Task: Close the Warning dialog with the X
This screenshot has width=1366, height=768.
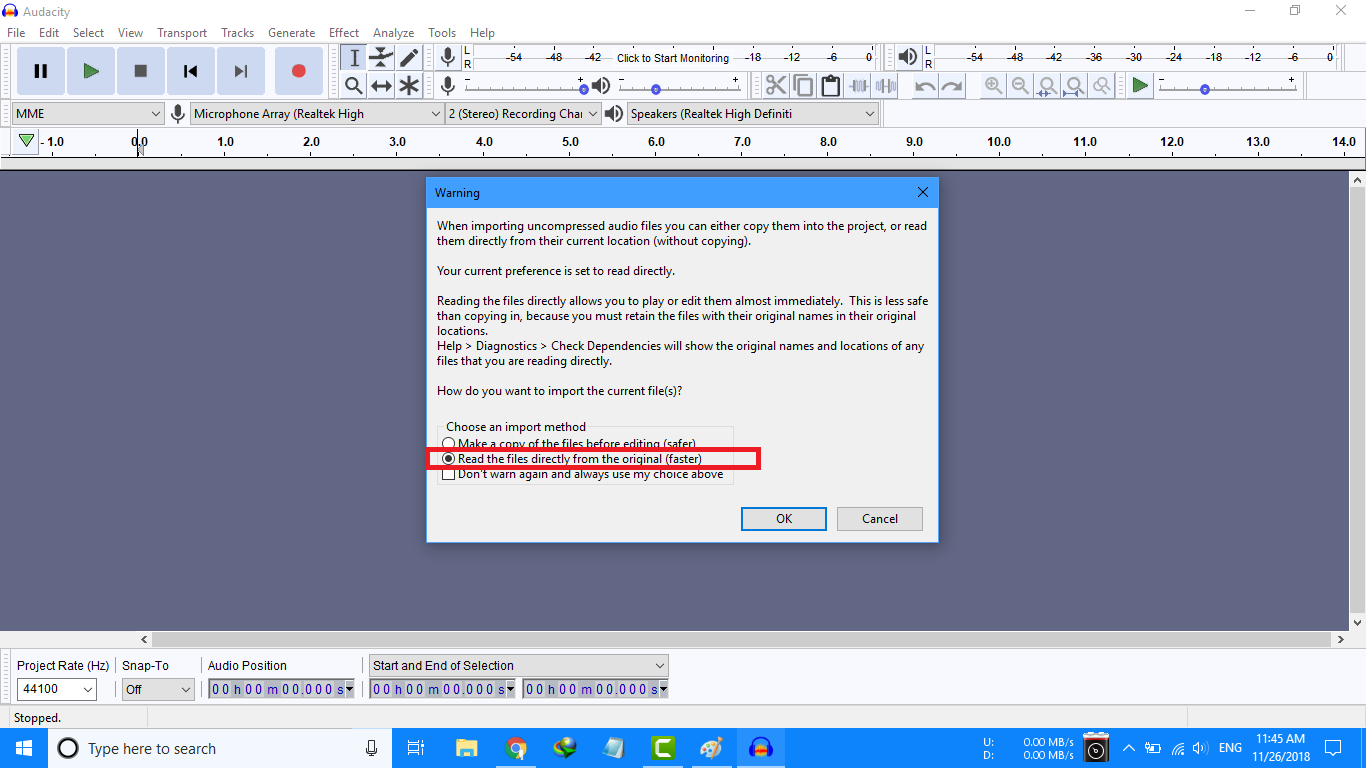Action: [x=923, y=192]
